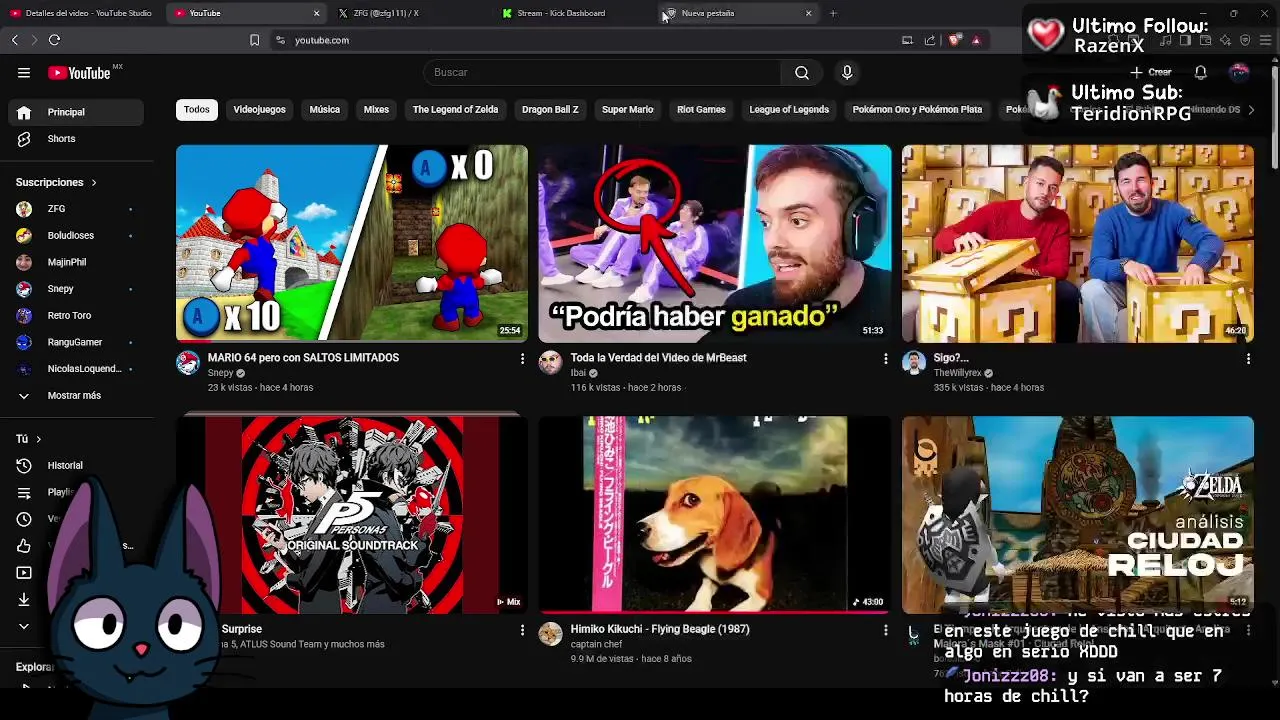
Task: Select the Música filter chip
Action: click(x=324, y=110)
